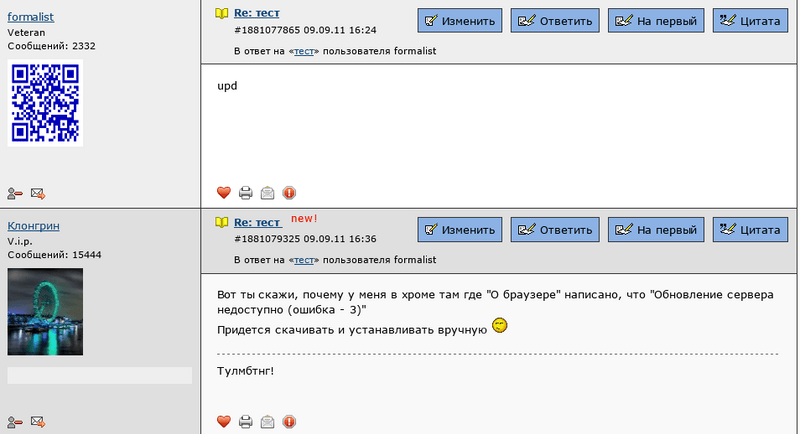Open Клонгрин's profile via username link

point(34,226)
